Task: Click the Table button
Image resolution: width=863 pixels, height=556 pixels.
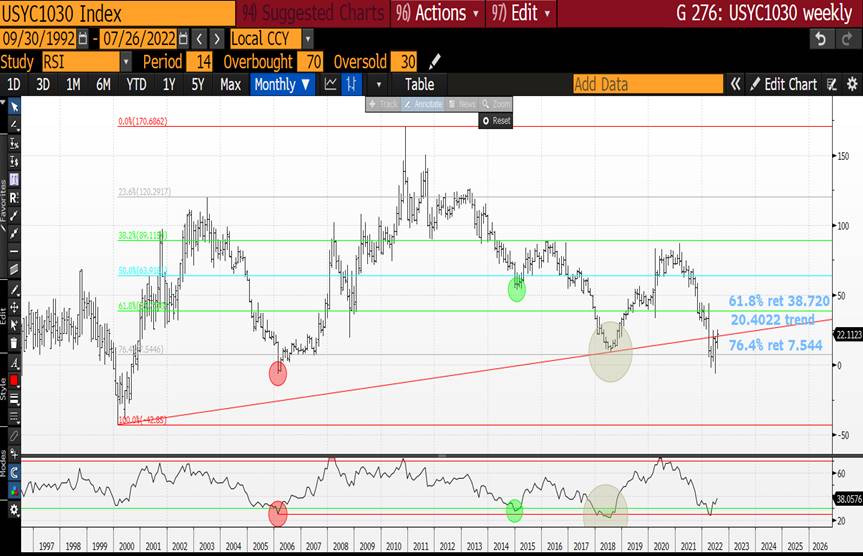Action: pos(419,84)
